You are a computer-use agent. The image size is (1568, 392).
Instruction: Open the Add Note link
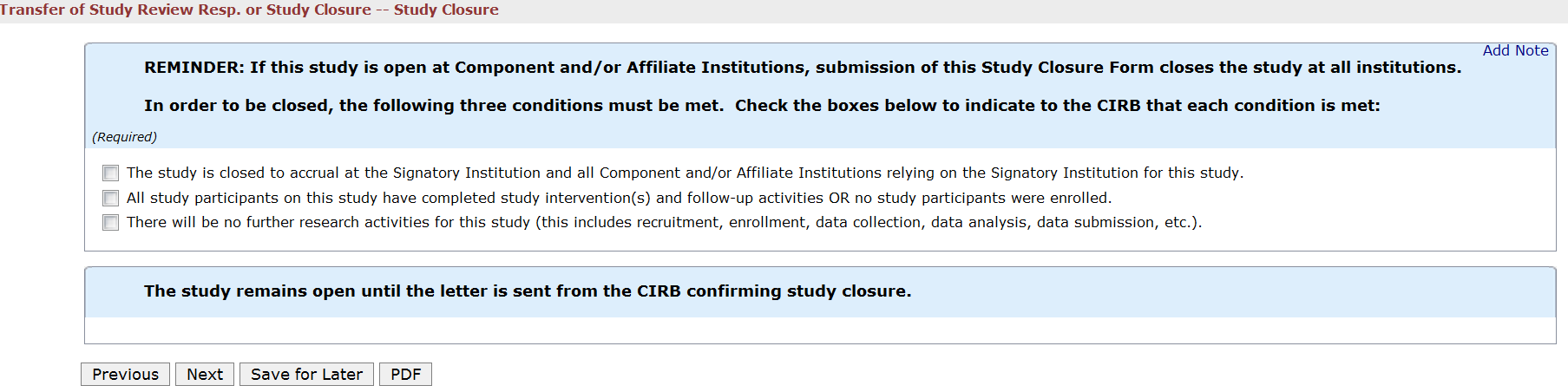[x=1515, y=50]
